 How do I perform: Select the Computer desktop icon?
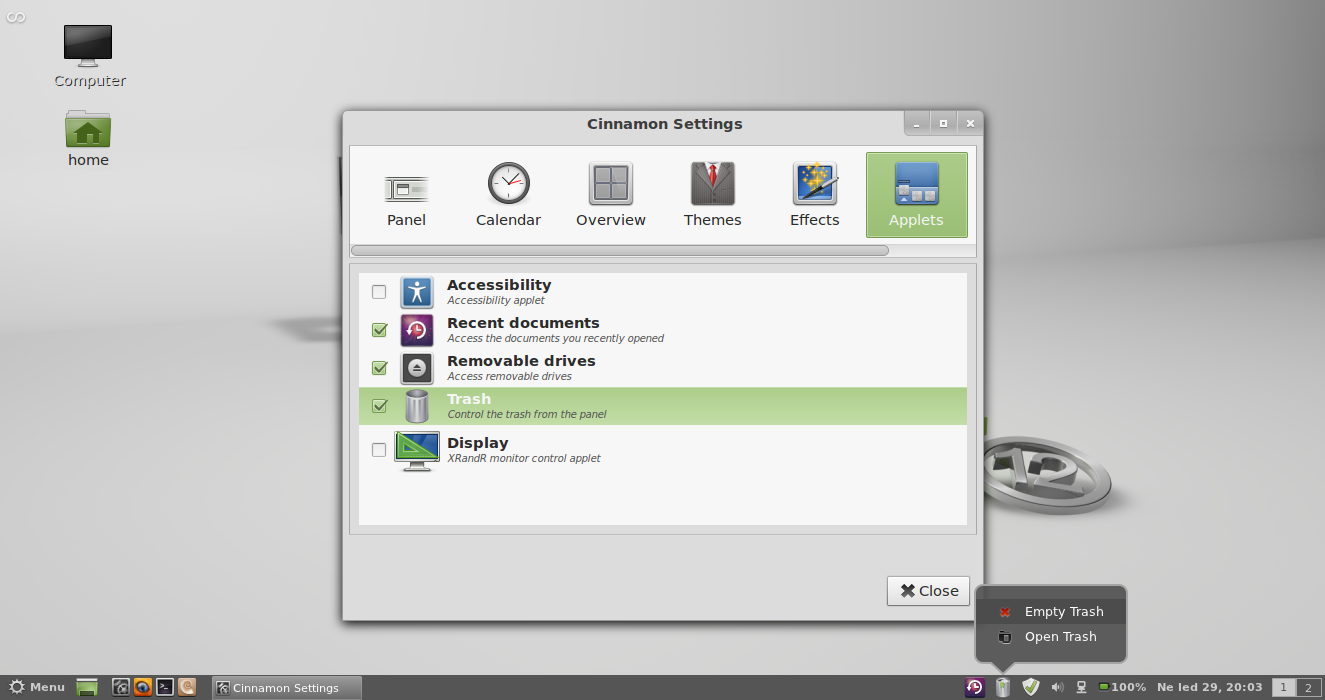pyautogui.click(x=89, y=55)
